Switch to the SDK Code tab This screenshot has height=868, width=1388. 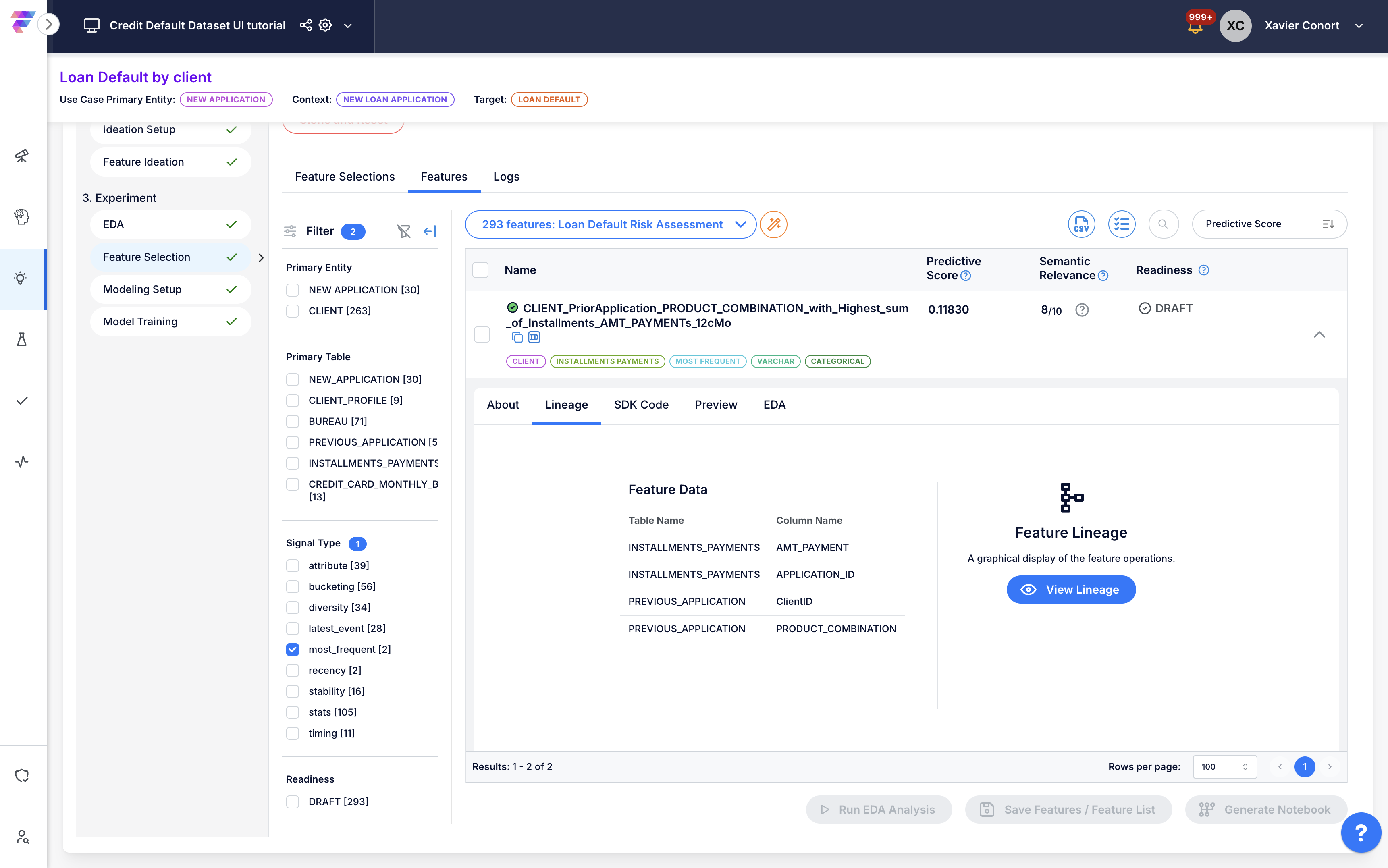[x=641, y=405]
